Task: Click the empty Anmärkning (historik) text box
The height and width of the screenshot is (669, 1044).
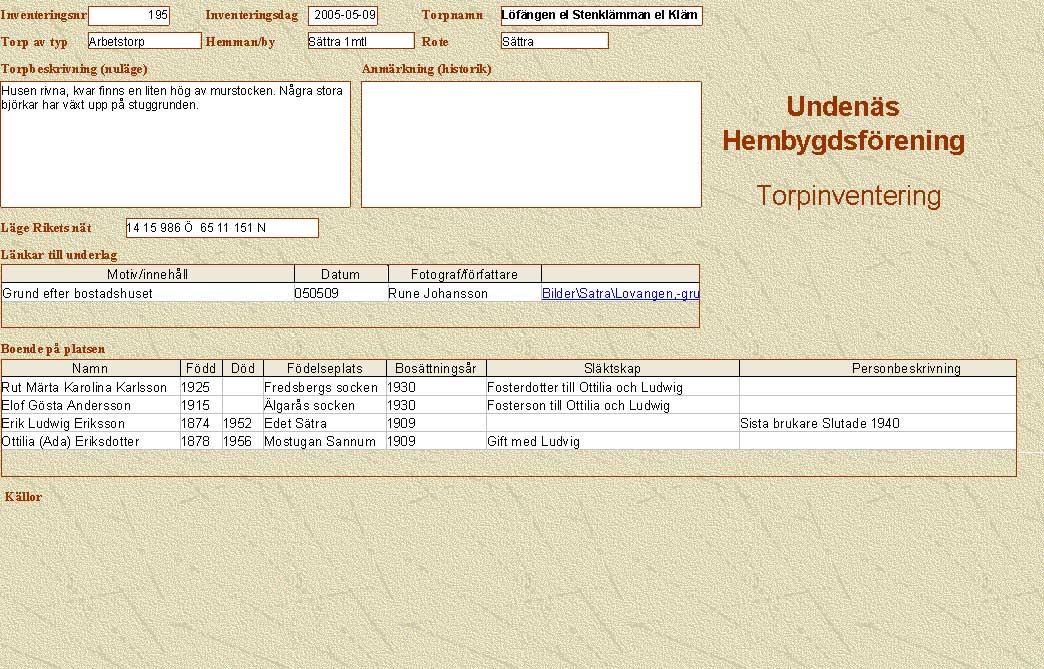Action: coord(530,144)
